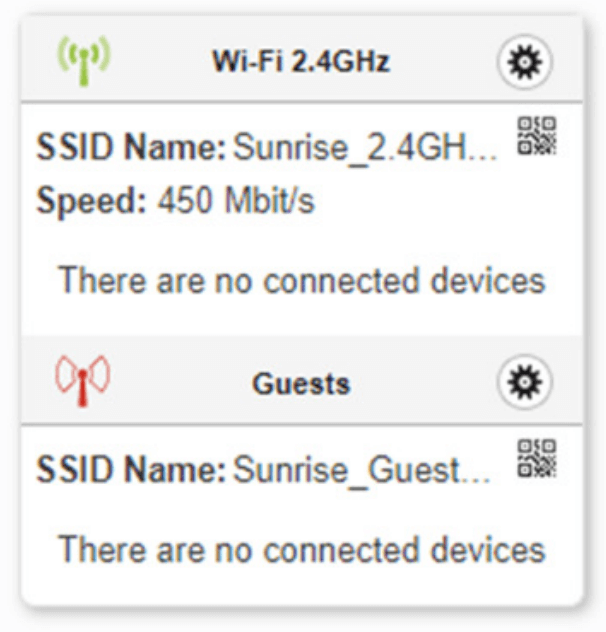Click the Guests section title

(x=301, y=383)
